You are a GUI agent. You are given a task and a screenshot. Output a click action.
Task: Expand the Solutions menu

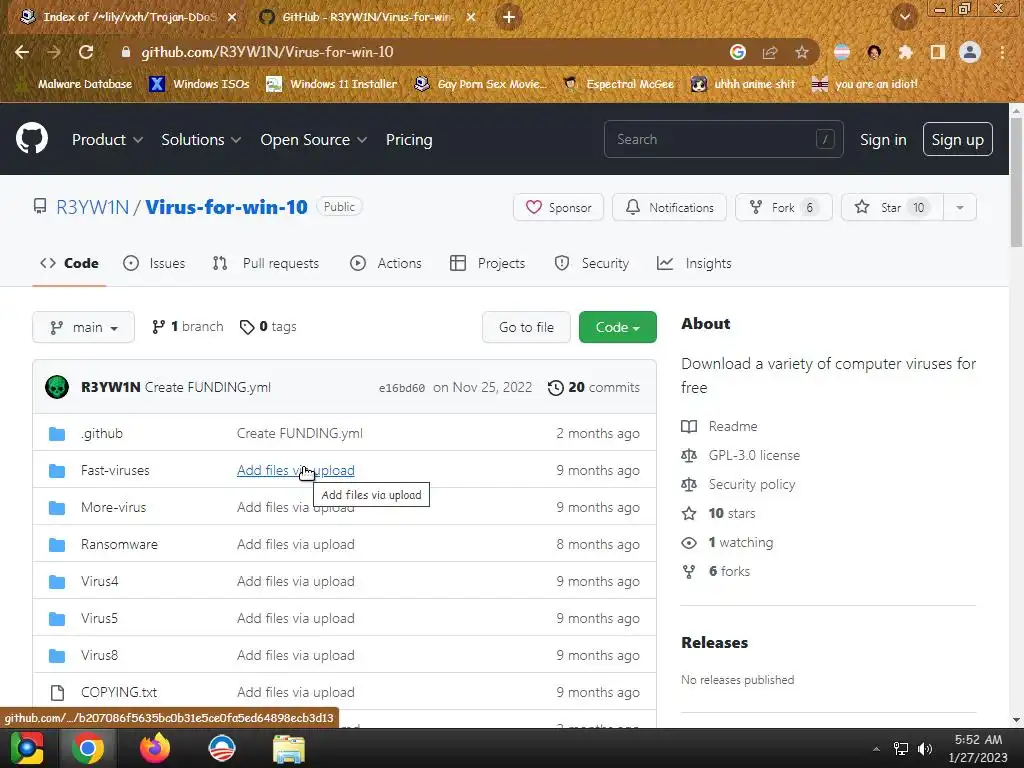(201, 140)
